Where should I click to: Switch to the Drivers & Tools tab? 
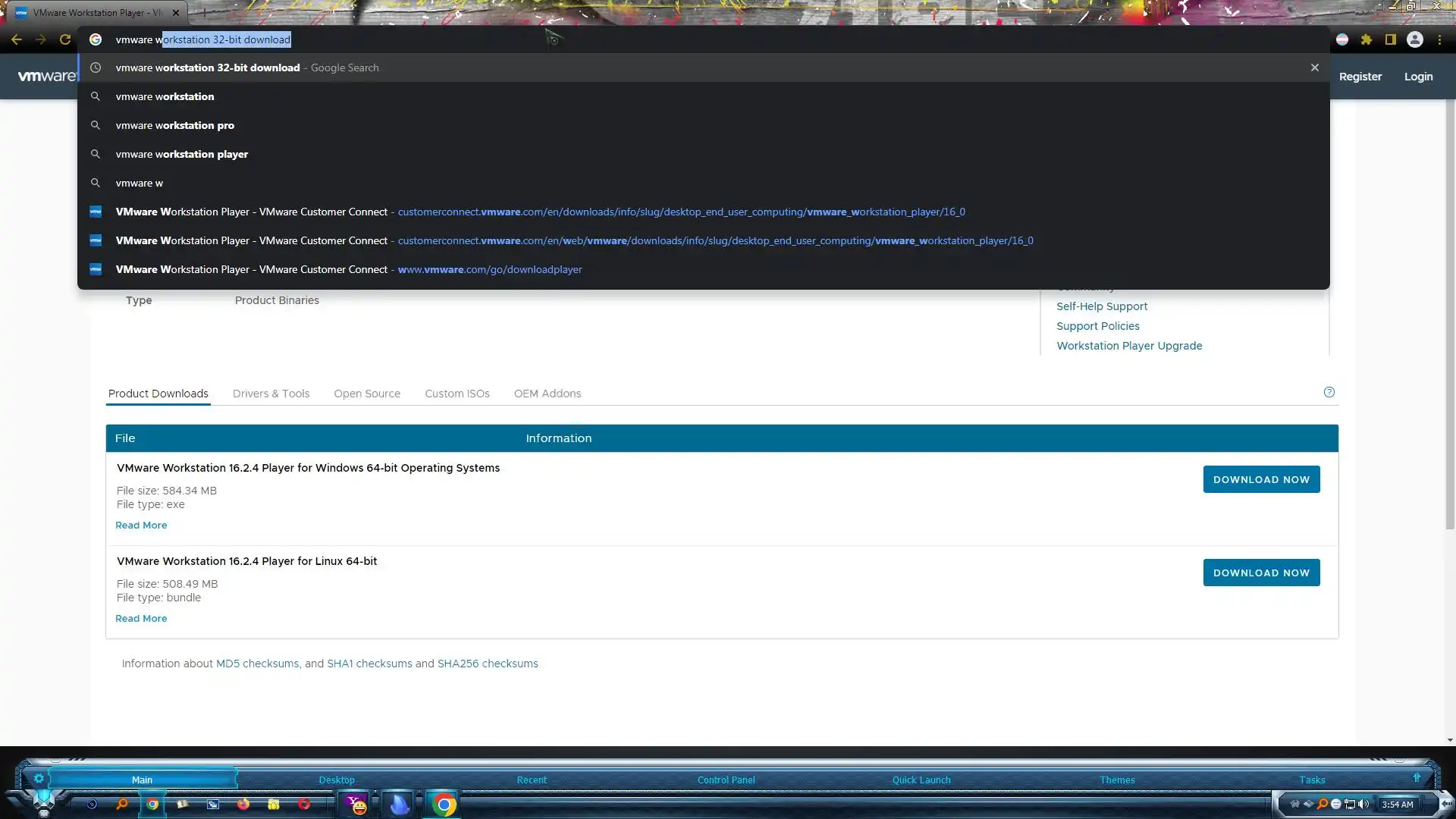pyautogui.click(x=271, y=394)
